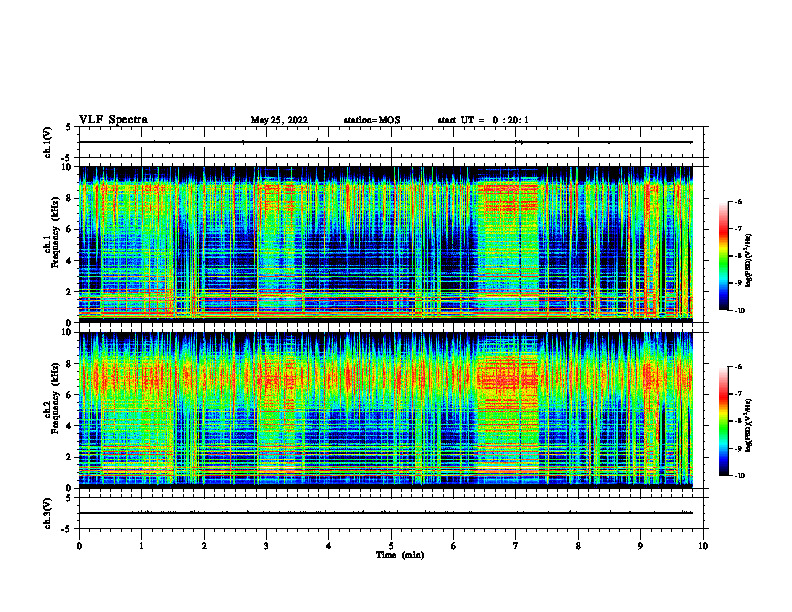Click the ch.3 voltage waveform trace

(386, 513)
